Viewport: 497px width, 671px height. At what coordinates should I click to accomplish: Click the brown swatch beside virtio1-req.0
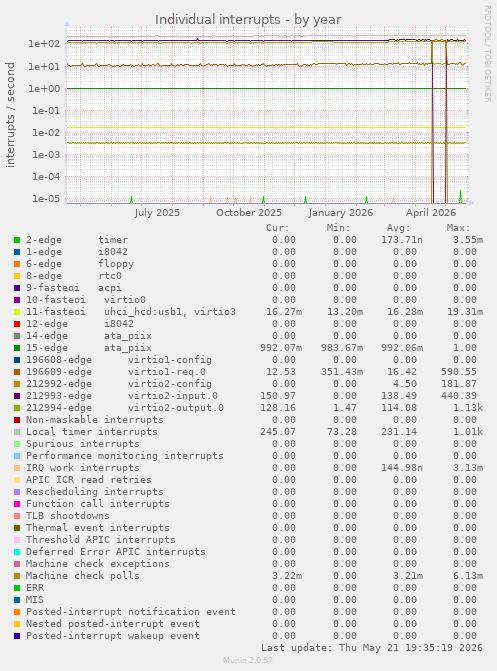[17, 372]
